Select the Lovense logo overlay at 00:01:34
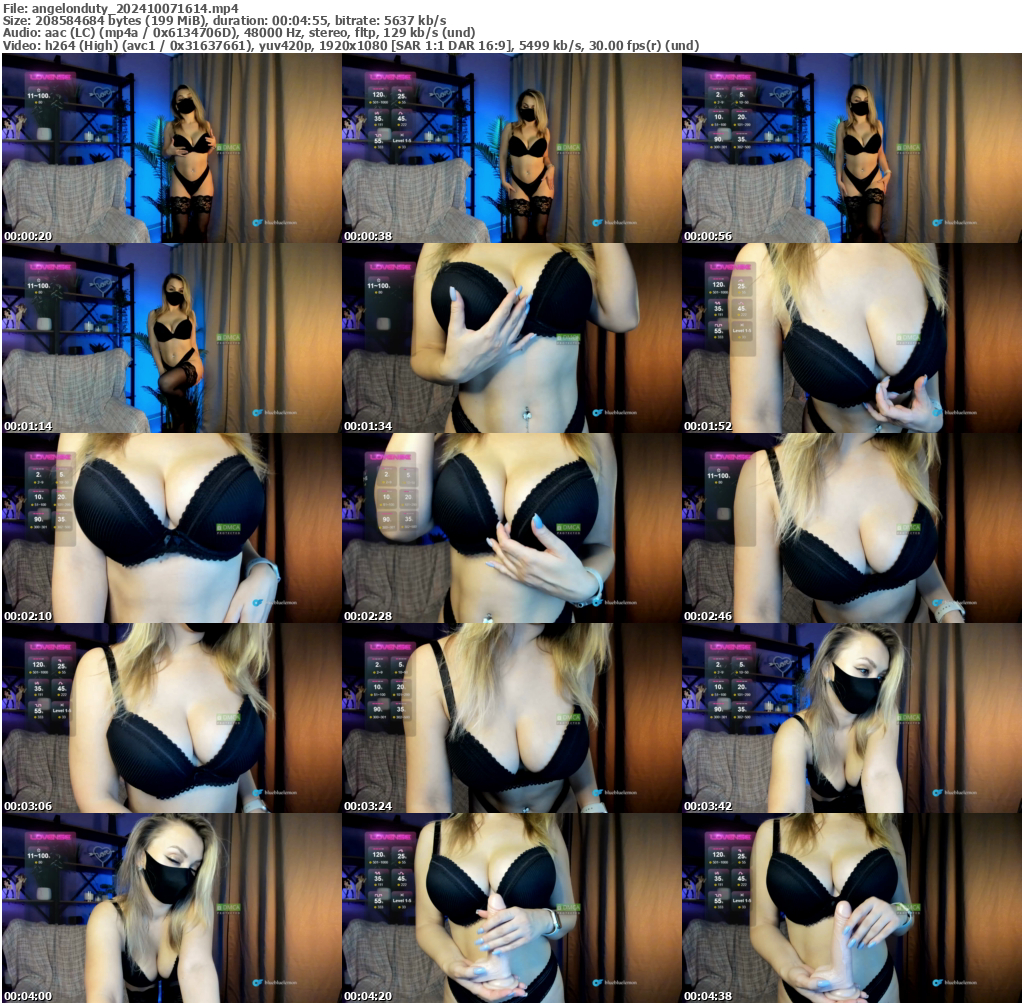 click(390, 267)
